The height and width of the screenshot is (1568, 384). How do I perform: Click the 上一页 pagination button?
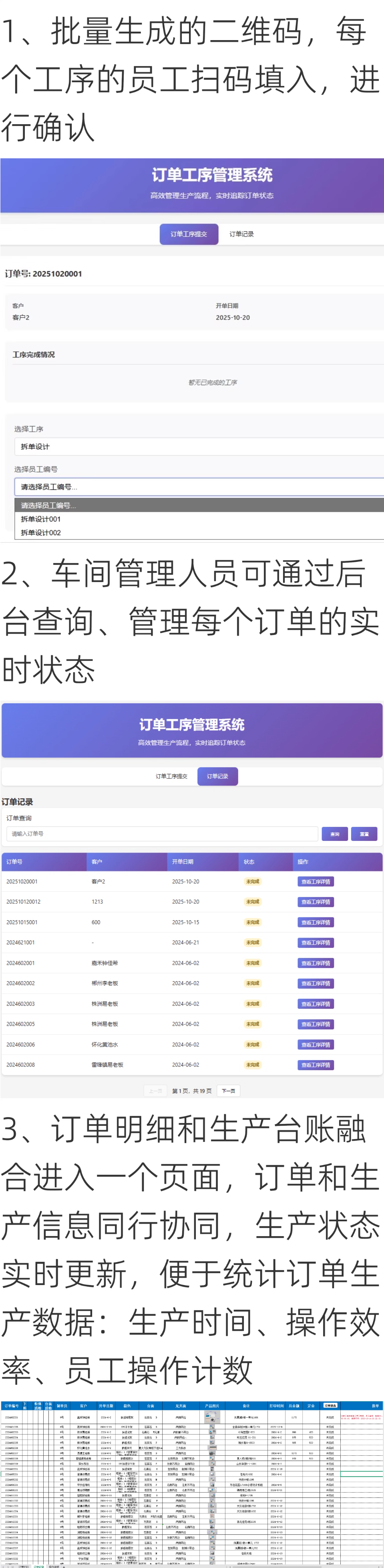[x=155, y=1091]
